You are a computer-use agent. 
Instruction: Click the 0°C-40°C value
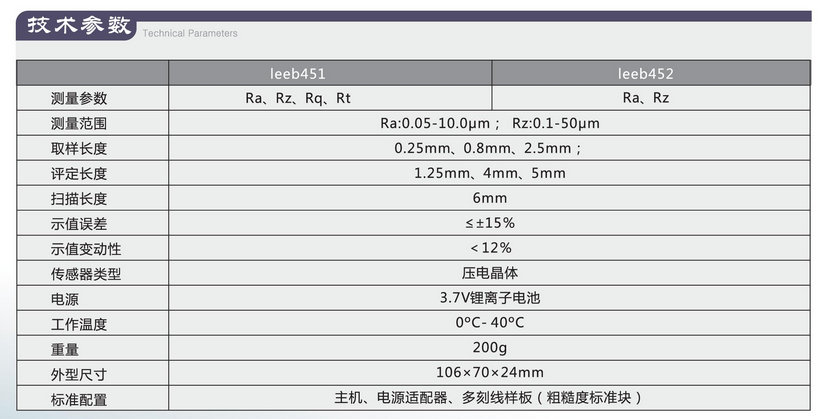click(490, 323)
